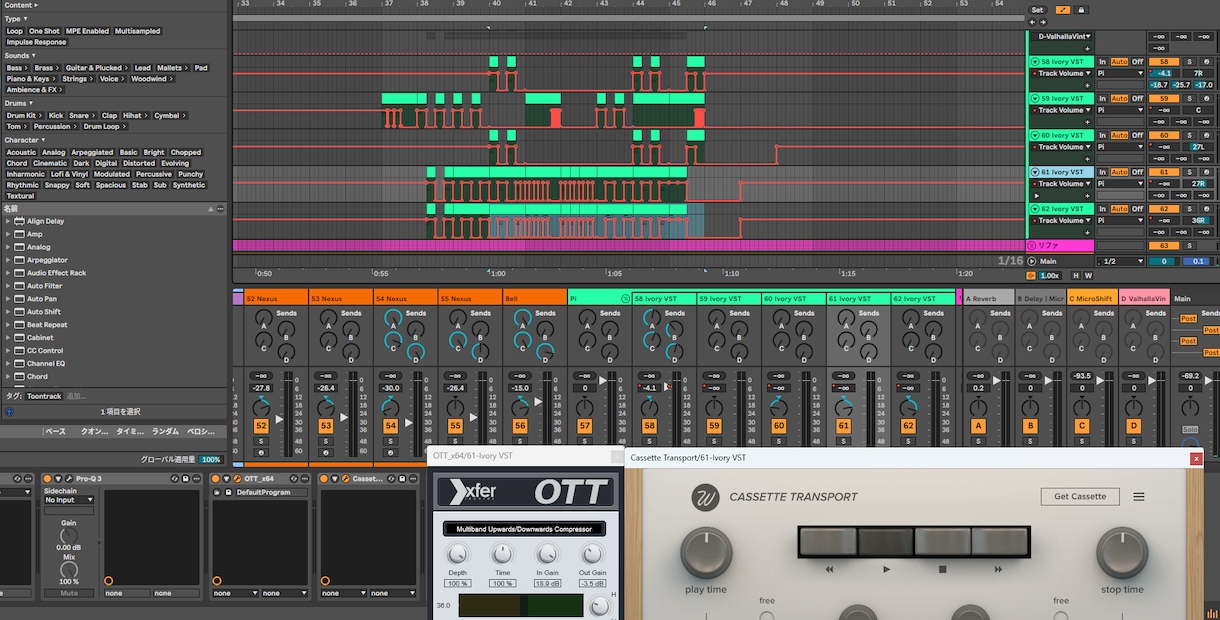The height and width of the screenshot is (620, 1220).
Task: Click the lock icon next to Set
Action: click(1081, 10)
